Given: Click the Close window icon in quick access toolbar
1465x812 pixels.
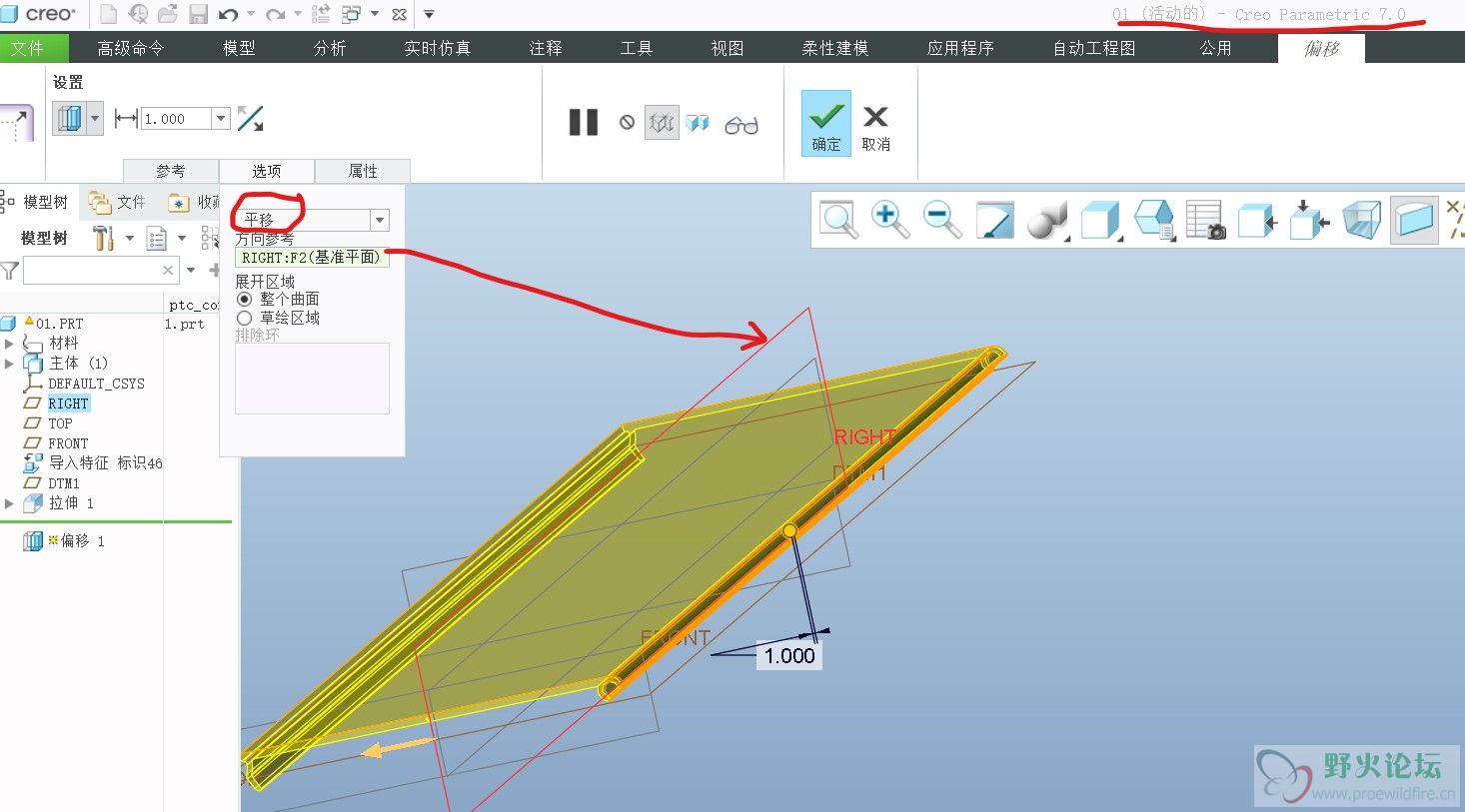Looking at the screenshot, I should 399,14.
